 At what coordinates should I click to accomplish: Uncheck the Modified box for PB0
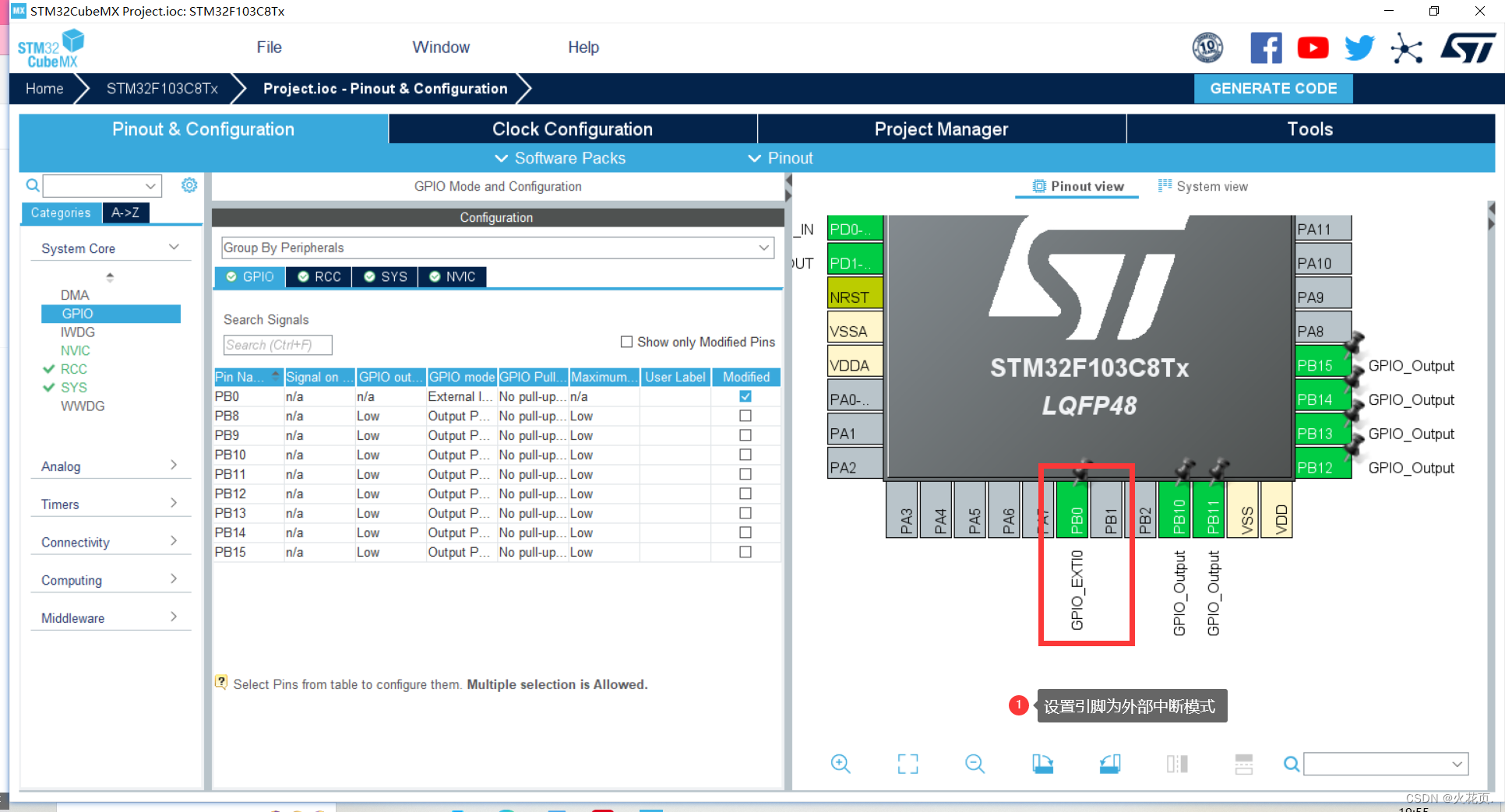745,396
